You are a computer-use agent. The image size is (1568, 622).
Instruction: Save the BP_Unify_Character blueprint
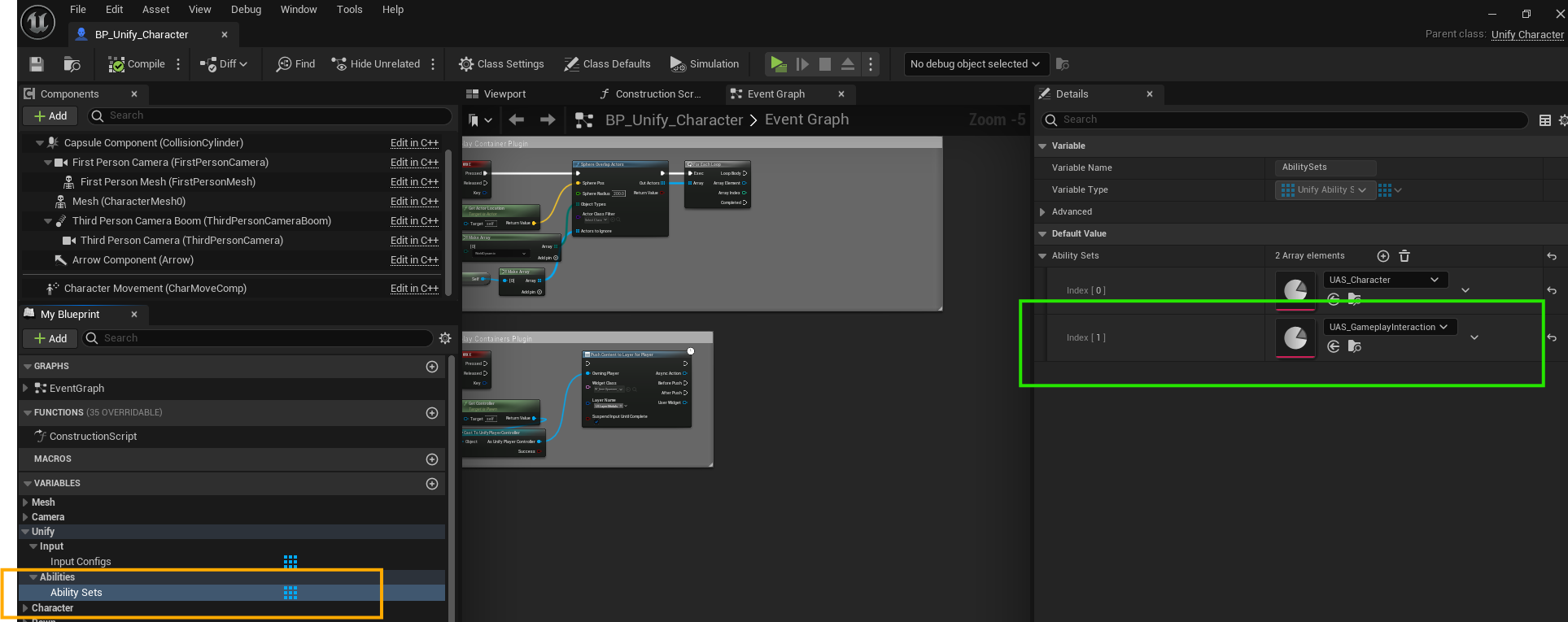36,64
